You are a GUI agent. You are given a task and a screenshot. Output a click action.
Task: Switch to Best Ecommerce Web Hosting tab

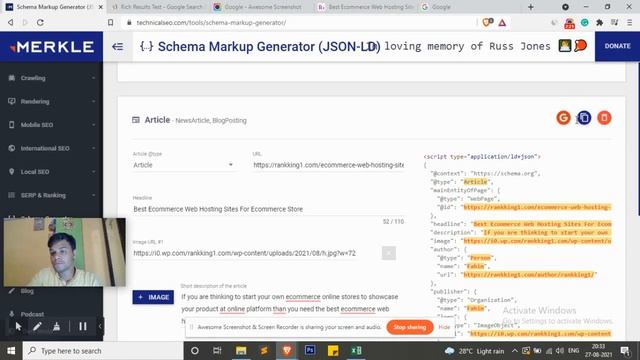coord(366,7)
